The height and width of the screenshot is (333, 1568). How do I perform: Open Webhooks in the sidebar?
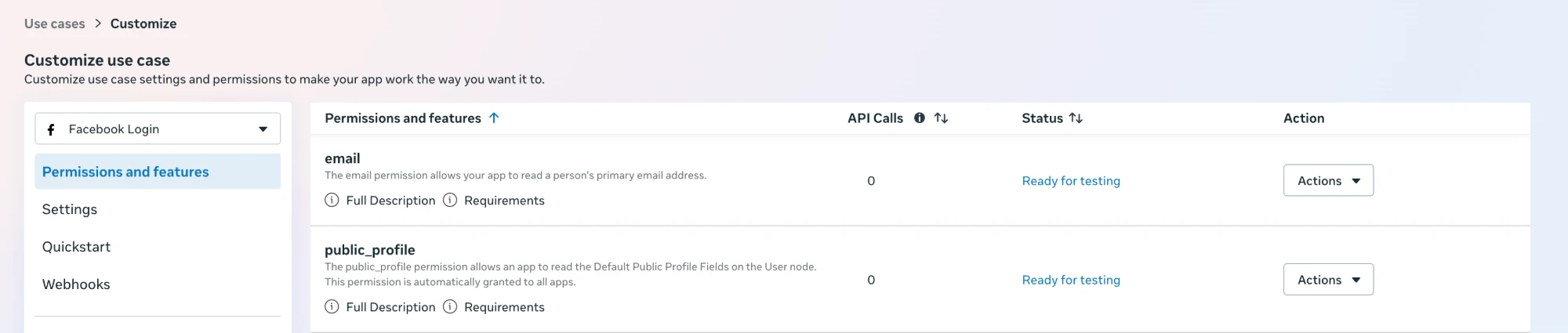pyautogui.click(x=76, y=284)
